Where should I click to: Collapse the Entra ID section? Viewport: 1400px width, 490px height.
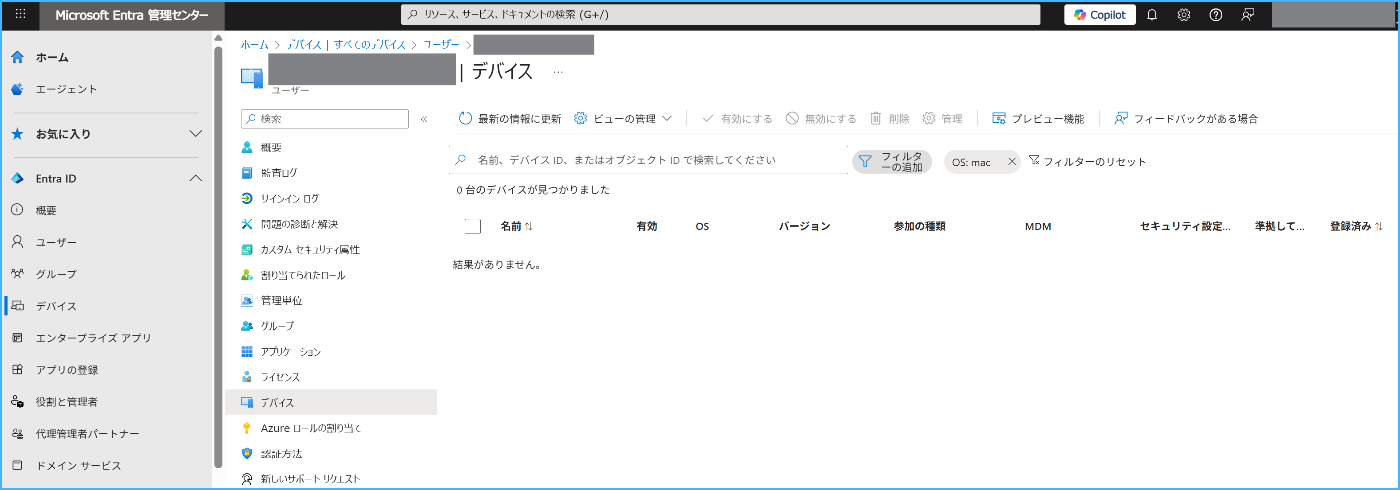click(x=195, y=179)
